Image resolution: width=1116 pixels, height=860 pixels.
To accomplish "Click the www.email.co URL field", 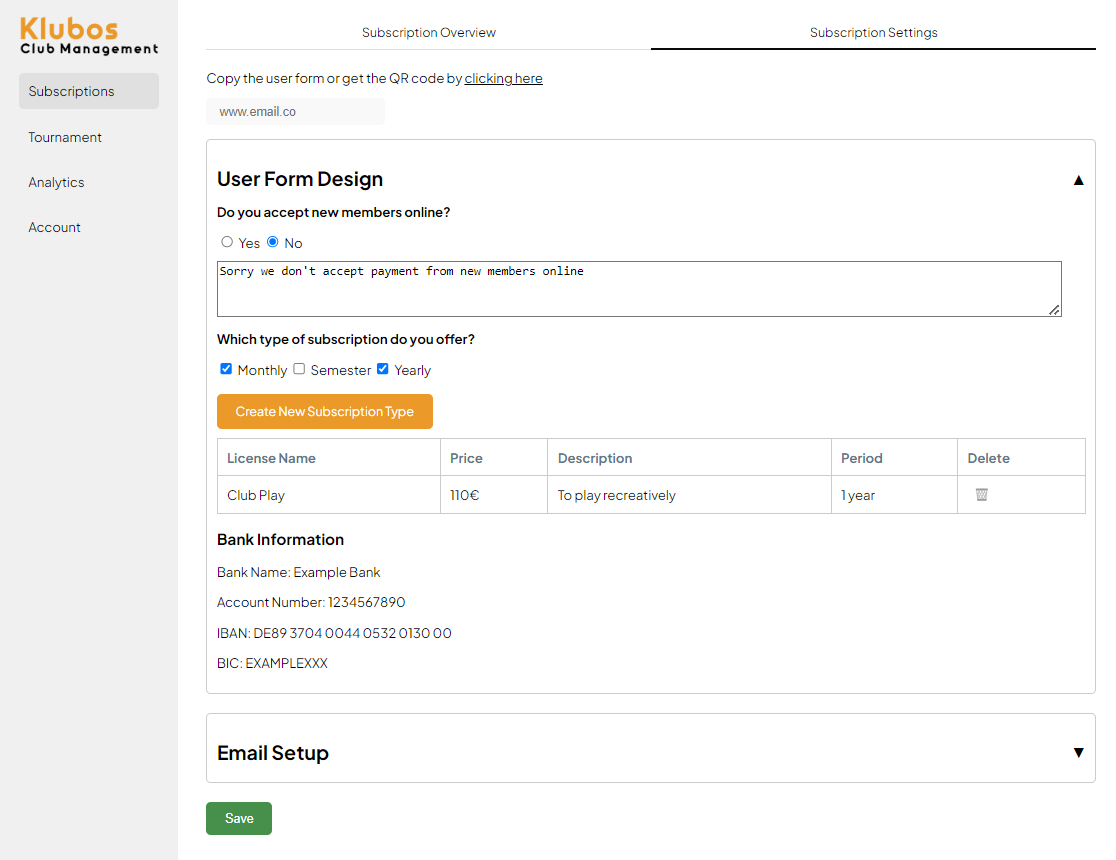I will click(295, 112).
